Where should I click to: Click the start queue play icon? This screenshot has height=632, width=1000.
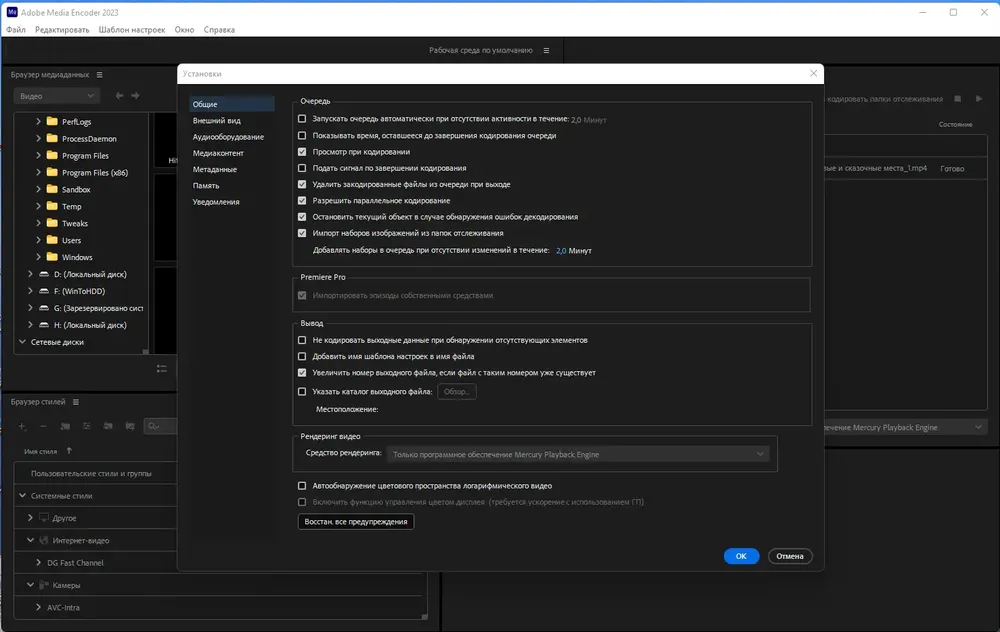coord(979,99)
